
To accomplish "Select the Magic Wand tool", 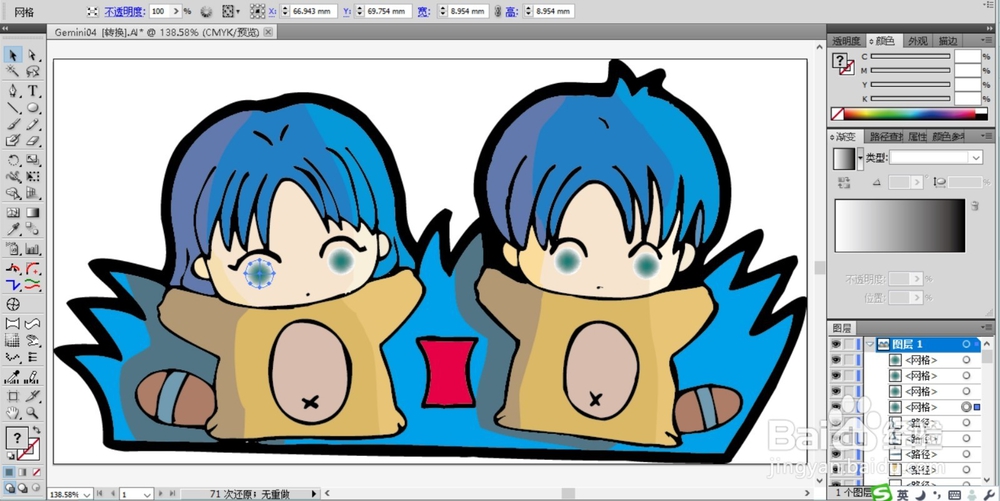I will click(x=13, y=71).
